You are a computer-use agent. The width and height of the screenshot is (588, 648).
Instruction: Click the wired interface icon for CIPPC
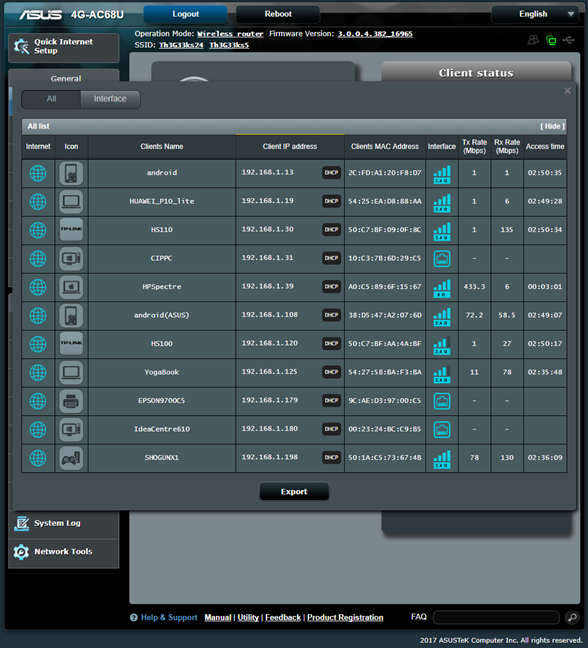click(442, 259)
